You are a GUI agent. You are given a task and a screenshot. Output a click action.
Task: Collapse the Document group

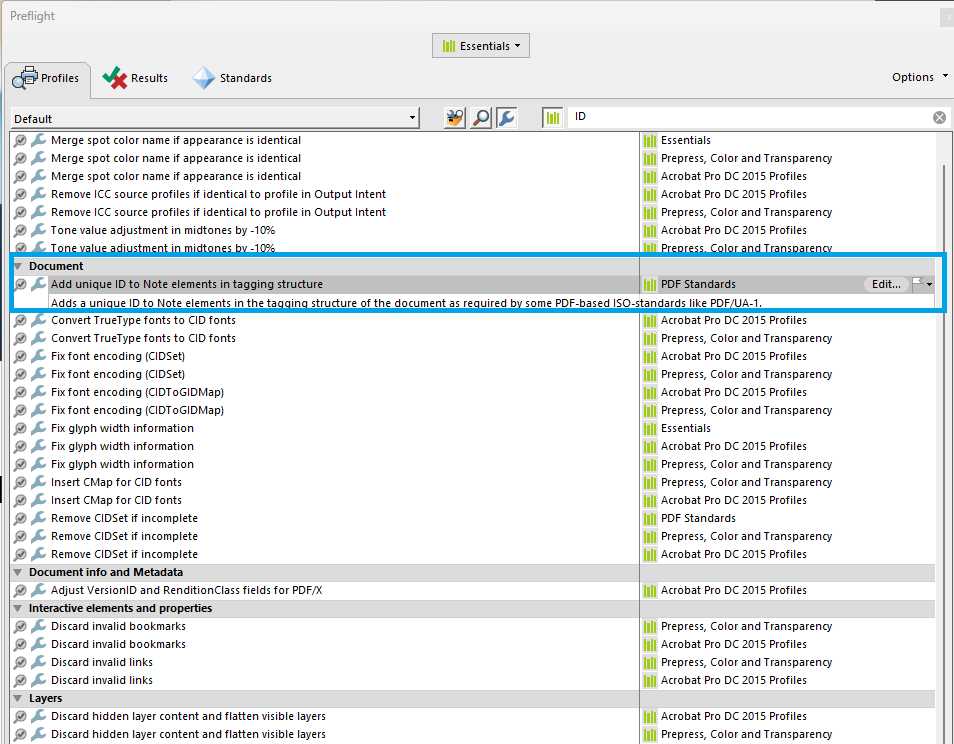pos(18,266)
